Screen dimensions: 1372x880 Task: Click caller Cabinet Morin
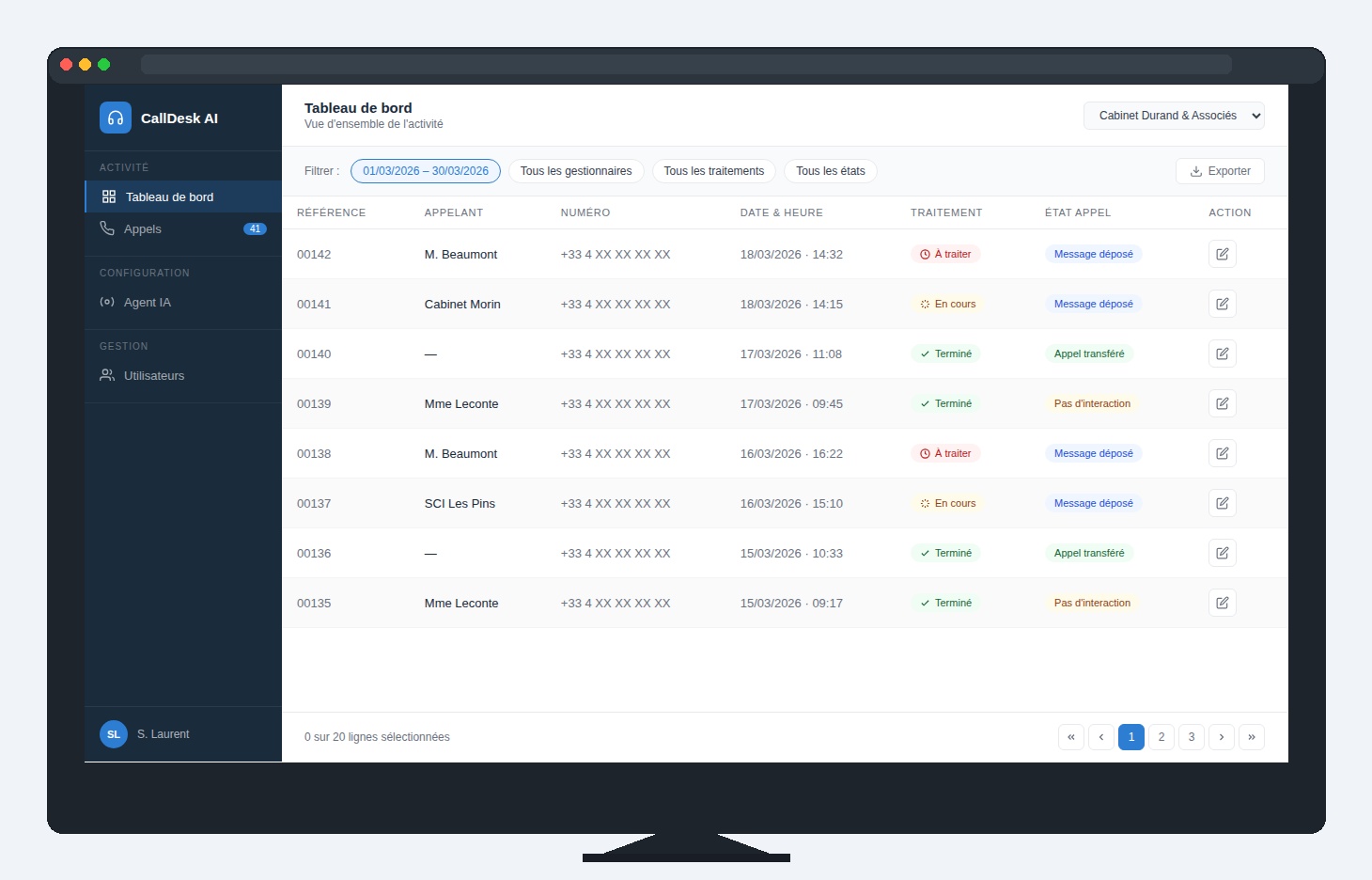pos(462,304)
